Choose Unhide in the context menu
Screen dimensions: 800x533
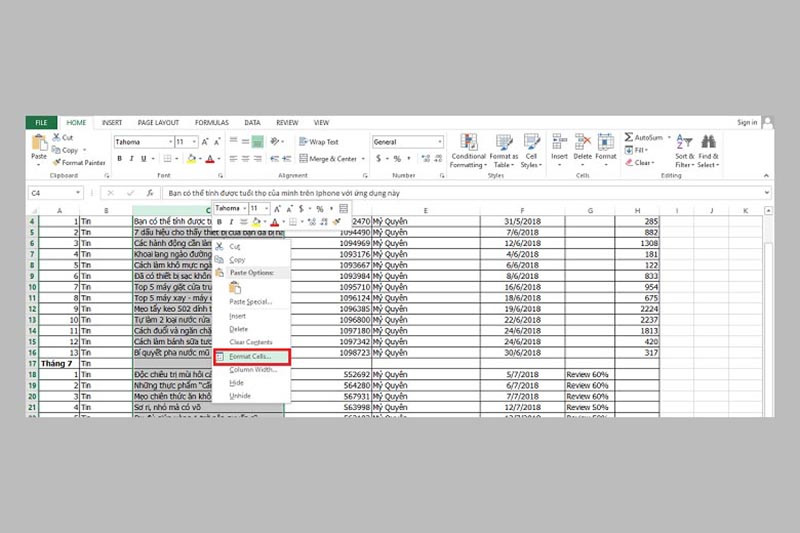pos(240,395)
